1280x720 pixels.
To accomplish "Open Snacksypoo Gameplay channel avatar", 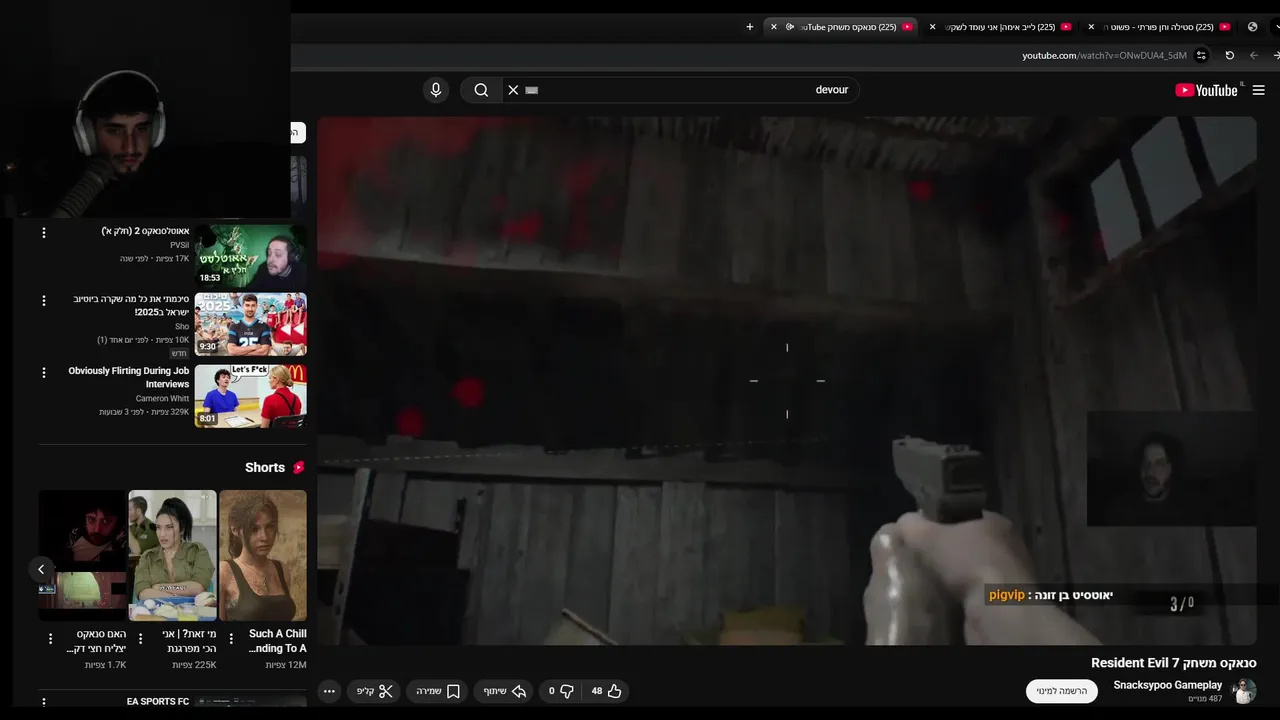I will (x=1244, y=691).
